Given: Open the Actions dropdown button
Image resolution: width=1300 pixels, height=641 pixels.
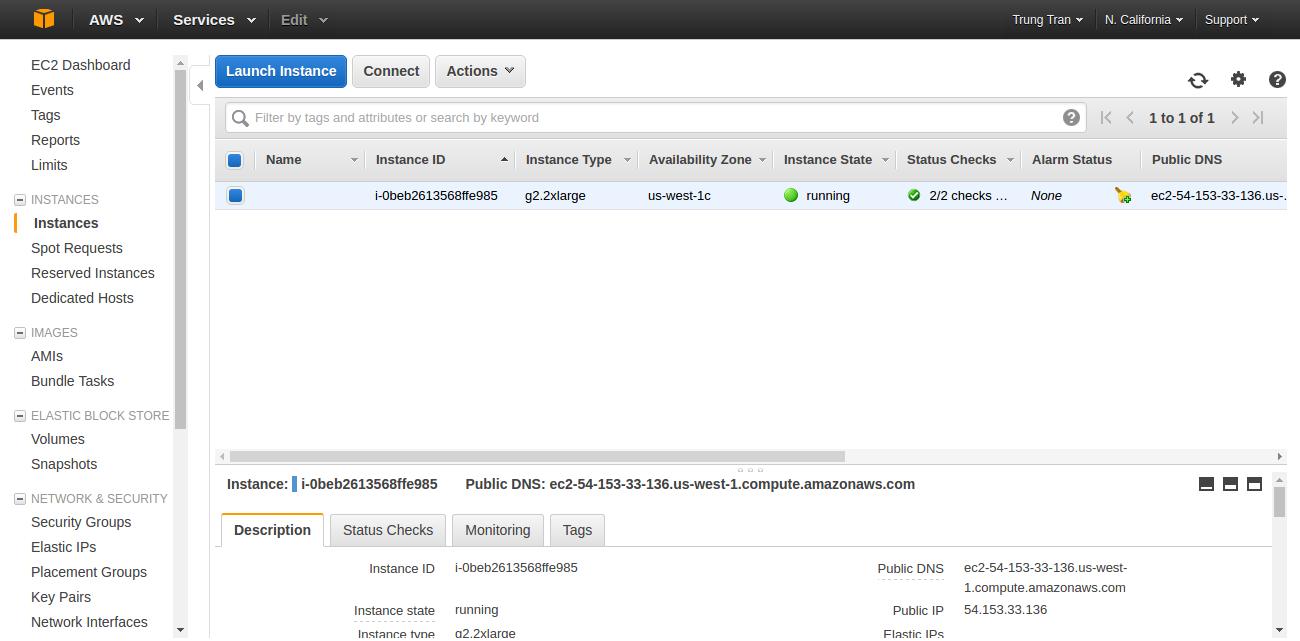Looking at the screenshot, I should [480, 71].
